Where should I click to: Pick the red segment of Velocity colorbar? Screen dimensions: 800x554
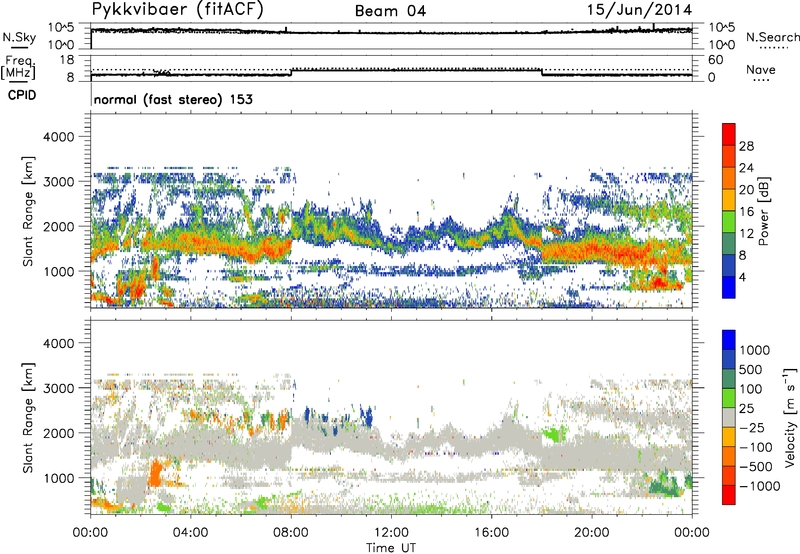tap(729, 495)
